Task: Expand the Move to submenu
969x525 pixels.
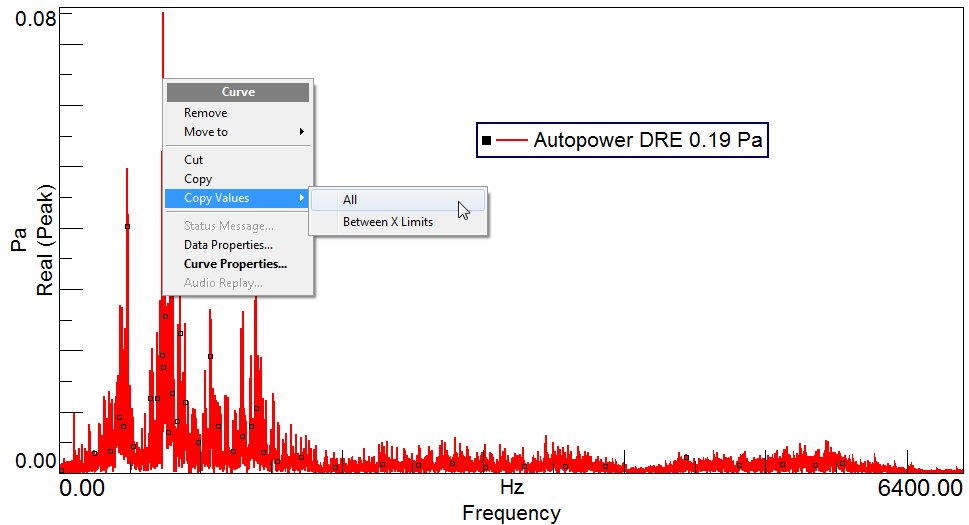Action: pyautogui.click(x=206, y=132)
